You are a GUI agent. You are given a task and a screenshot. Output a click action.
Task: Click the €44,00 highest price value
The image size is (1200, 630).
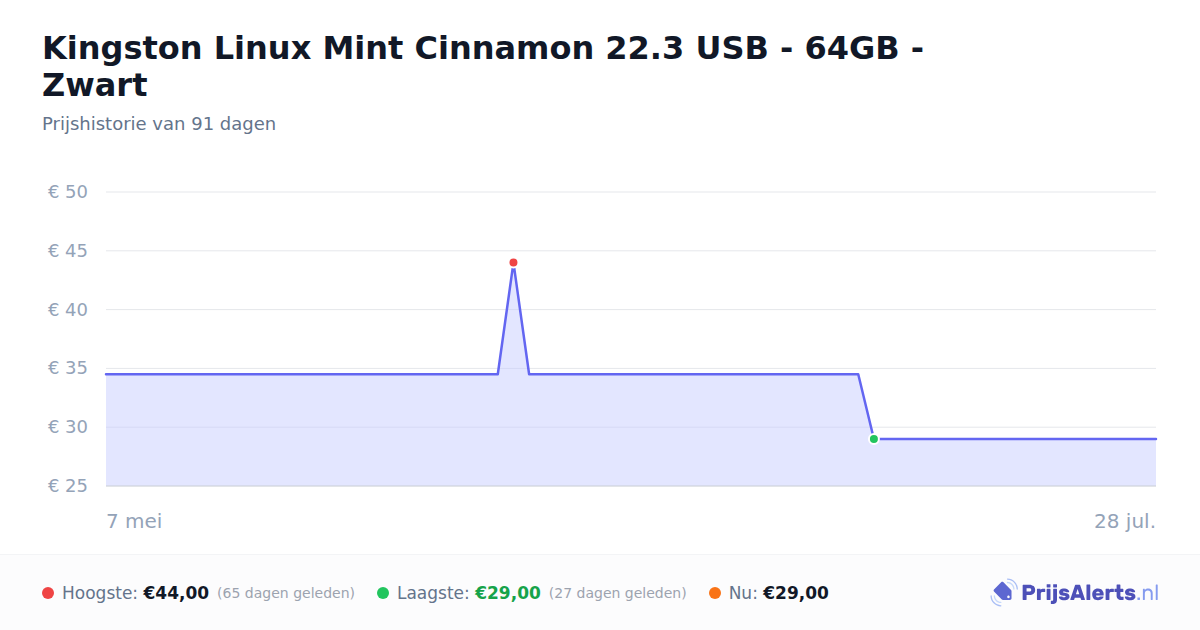pyautogui.click(x=176, y=593)
